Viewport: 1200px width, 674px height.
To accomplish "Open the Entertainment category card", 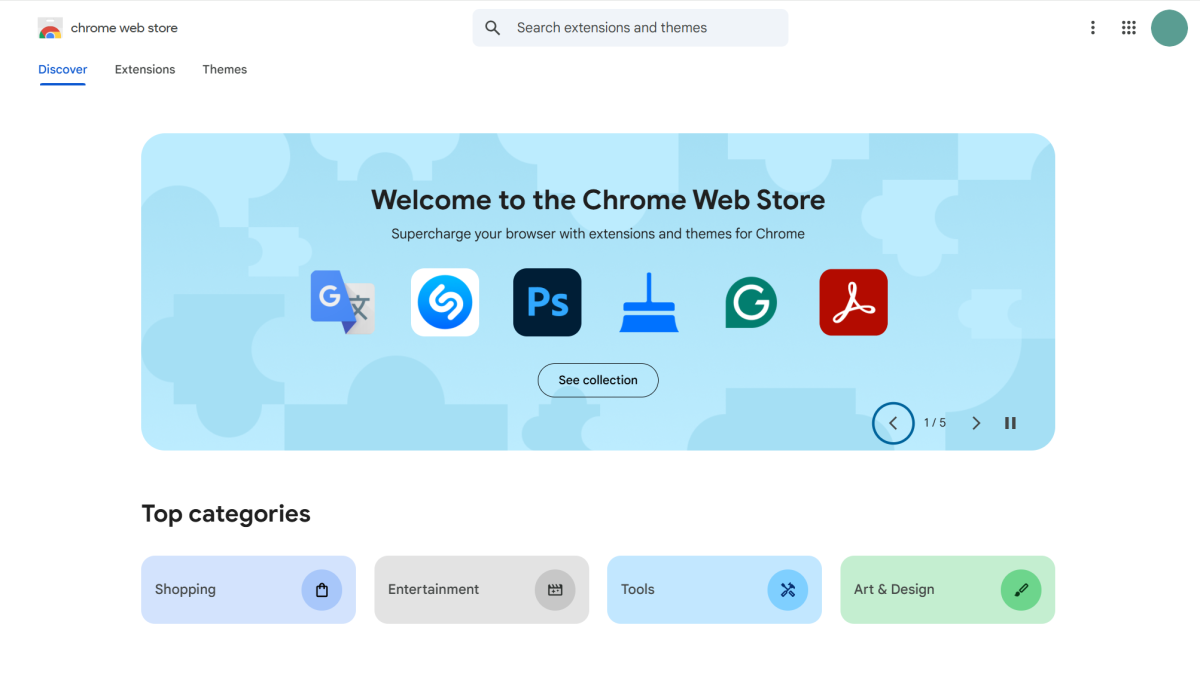I will (481, 590).
